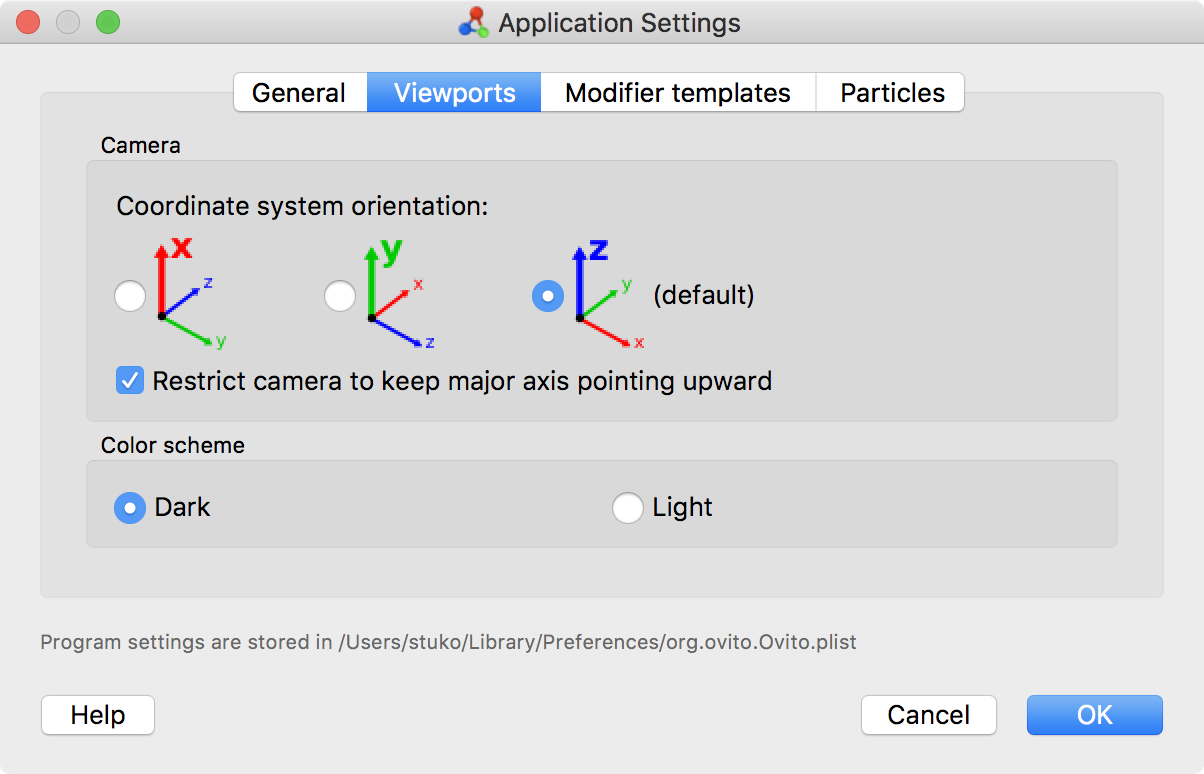Switch to the Modifier templates tab

click(677, 93)
